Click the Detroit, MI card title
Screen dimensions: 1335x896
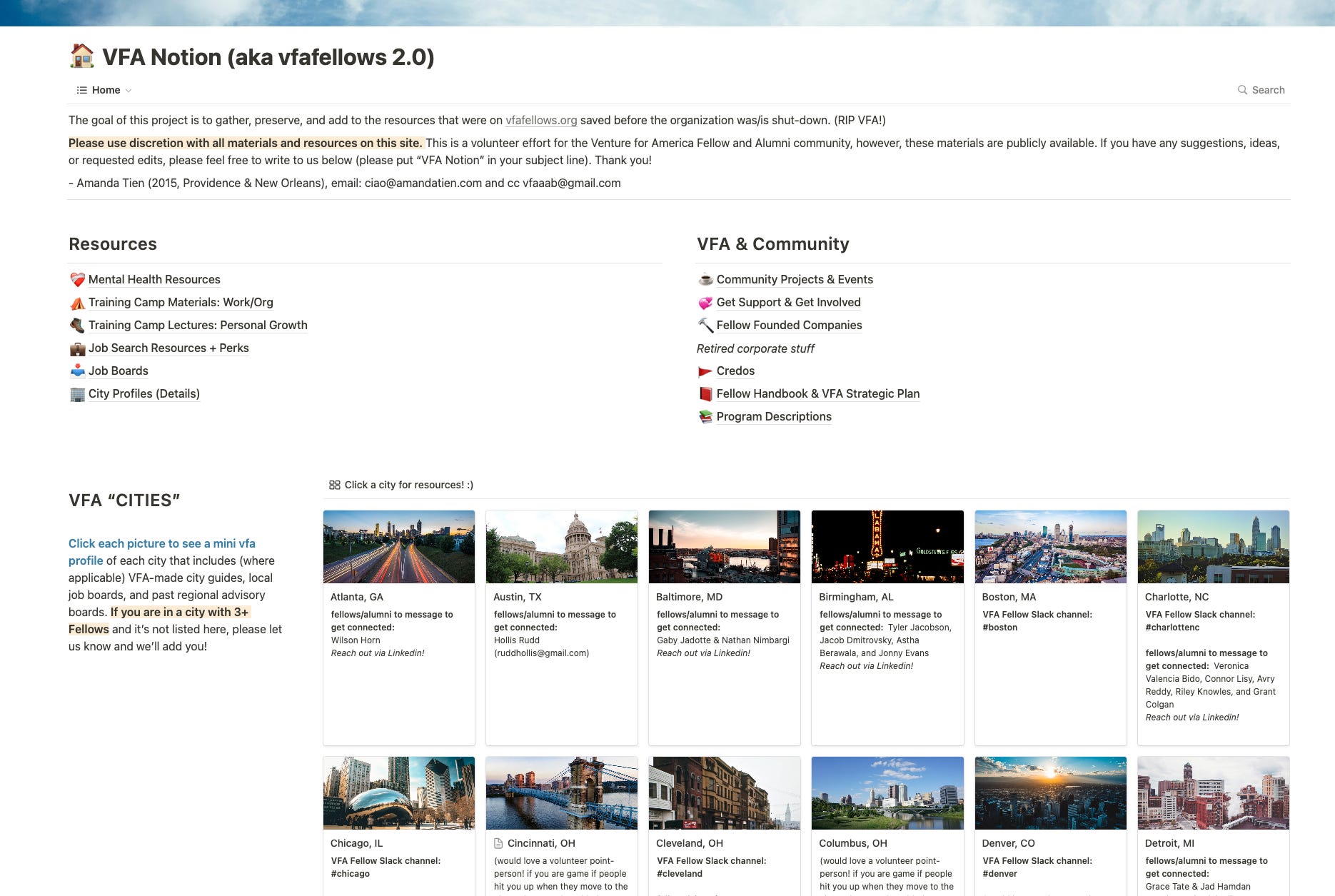click(1169, 843)
